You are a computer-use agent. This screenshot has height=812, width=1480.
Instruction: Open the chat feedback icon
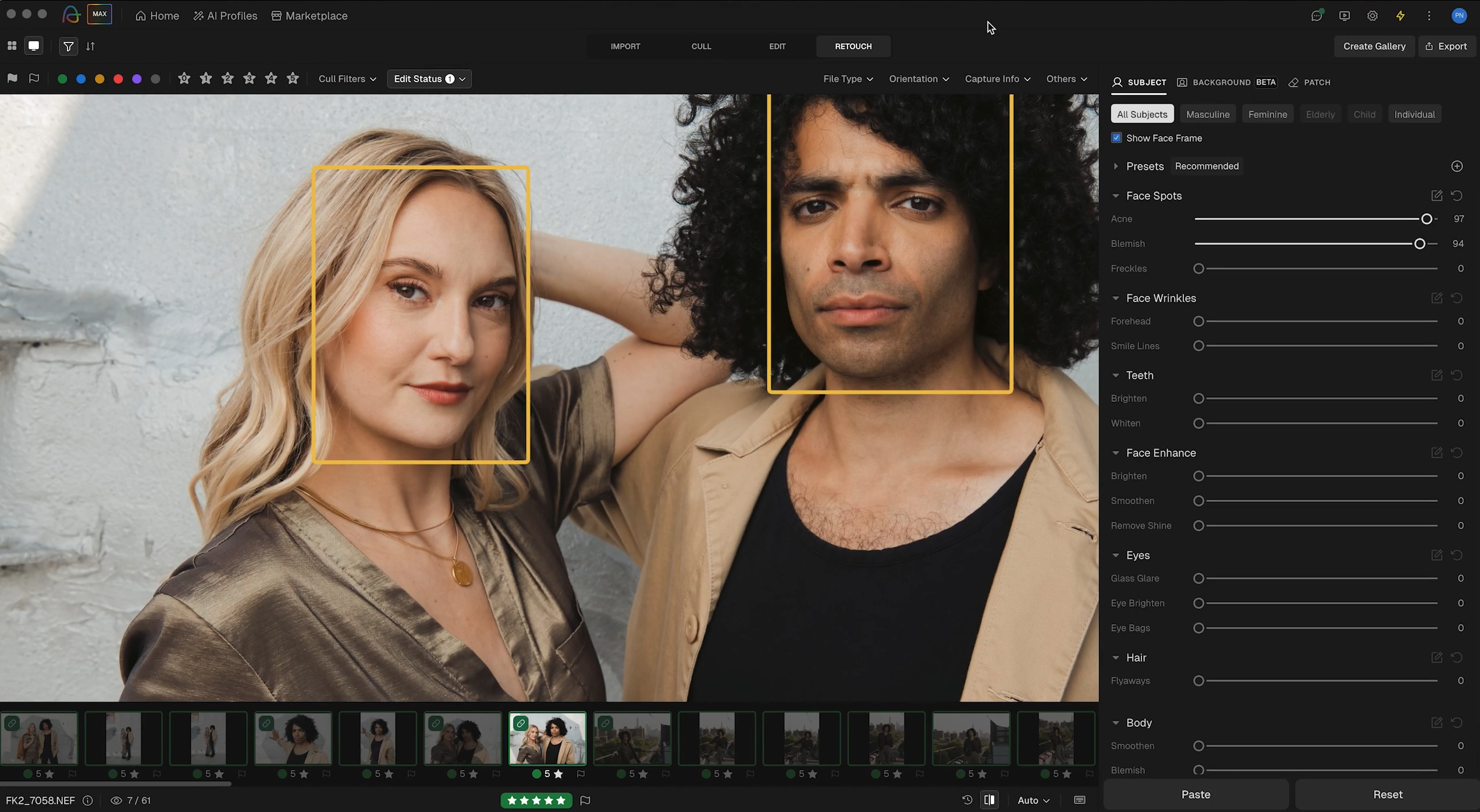pos(1317,16)
